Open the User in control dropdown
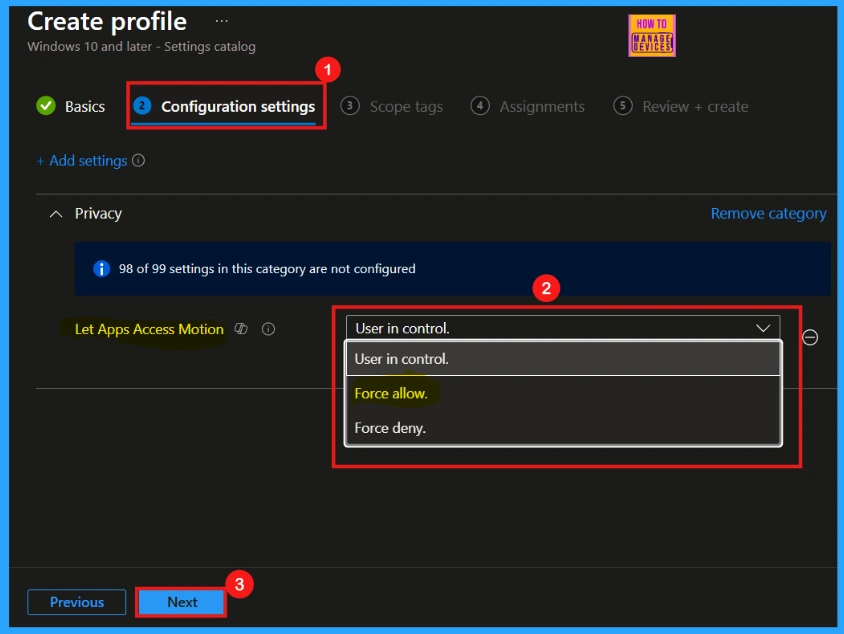Image resolution: width=844 pixels, height=634 pixels. point(562,328)
